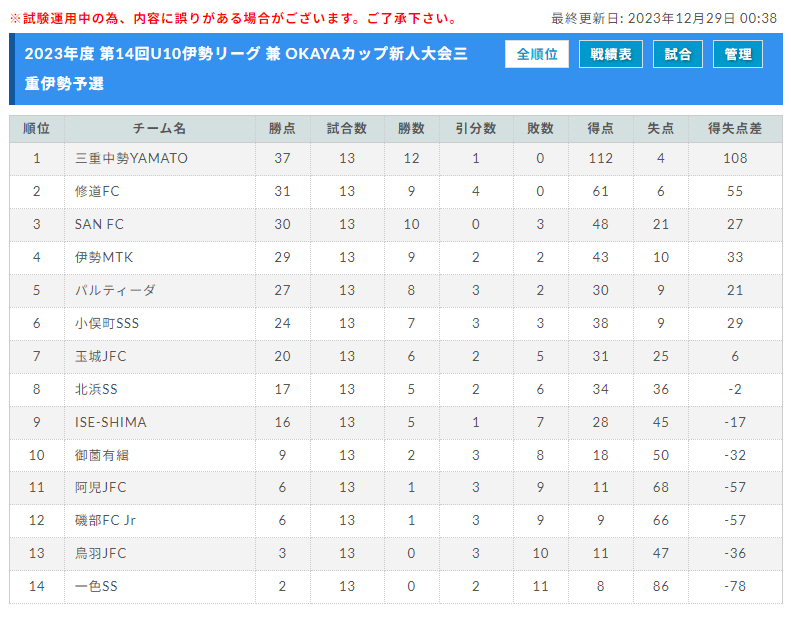
Task: Select team 伊勢MTK
Action: 103,257
